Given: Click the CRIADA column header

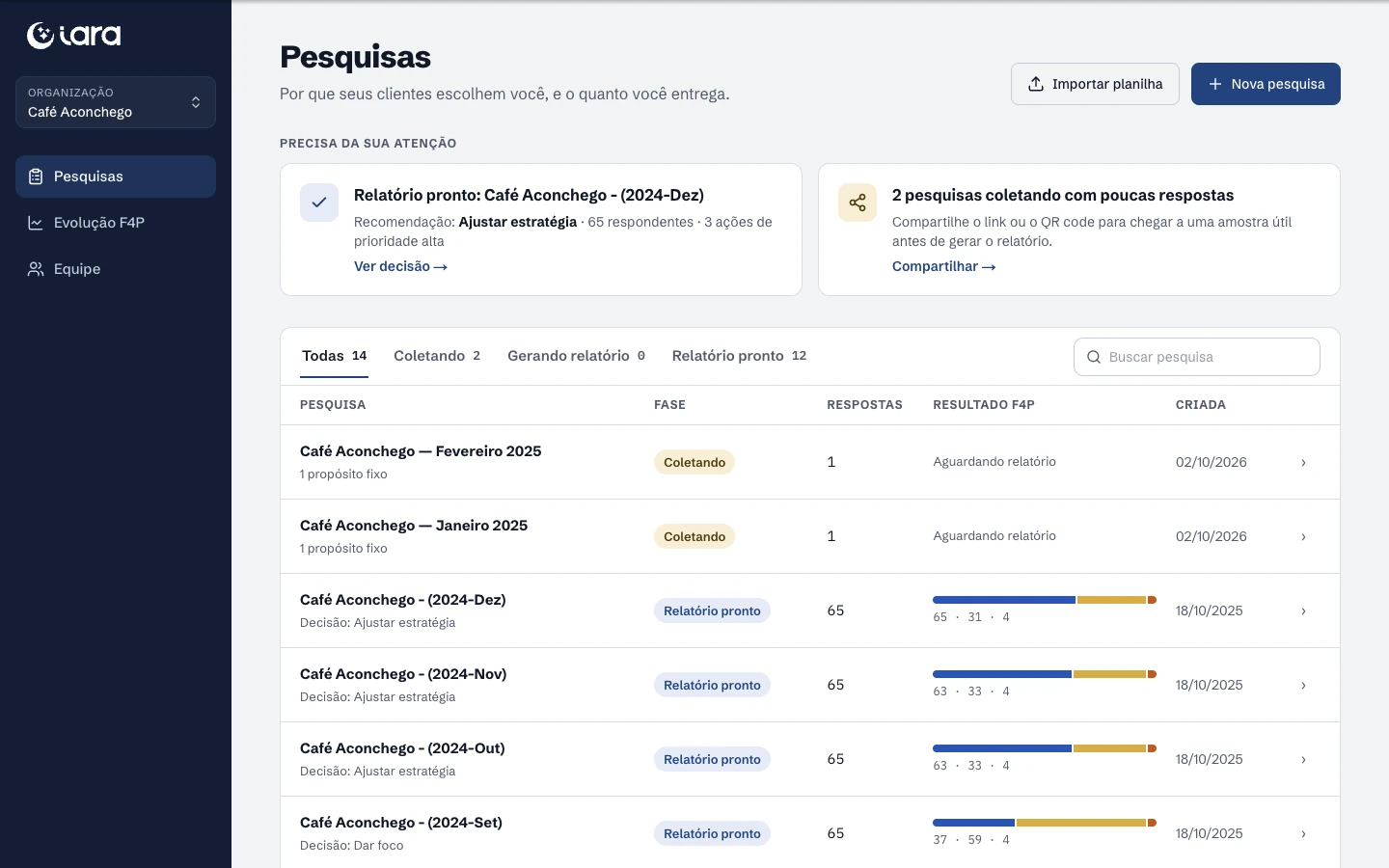Looking at the screenshot, I should pos(1201,405).
